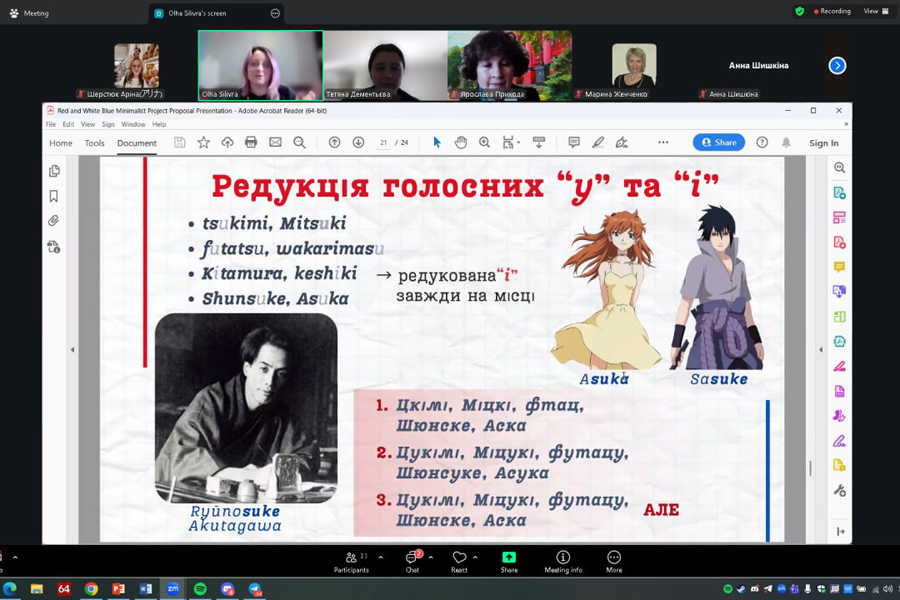The width and height of the screenshot is (900, 600).
Task: Select the hand pan tool in Acrobat
Action: (x=461, y=143)
